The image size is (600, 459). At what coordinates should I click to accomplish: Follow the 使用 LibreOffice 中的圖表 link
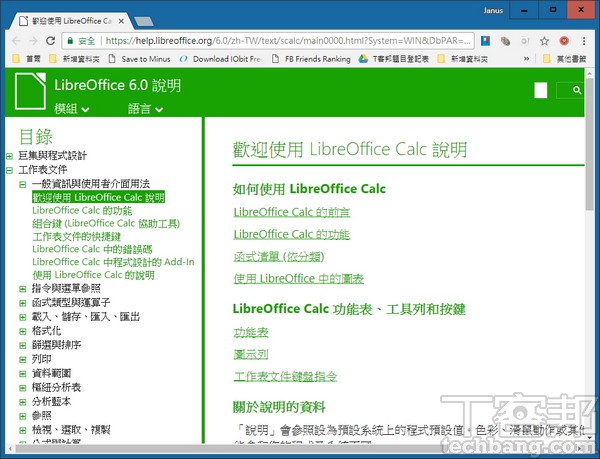coord(298,279)
